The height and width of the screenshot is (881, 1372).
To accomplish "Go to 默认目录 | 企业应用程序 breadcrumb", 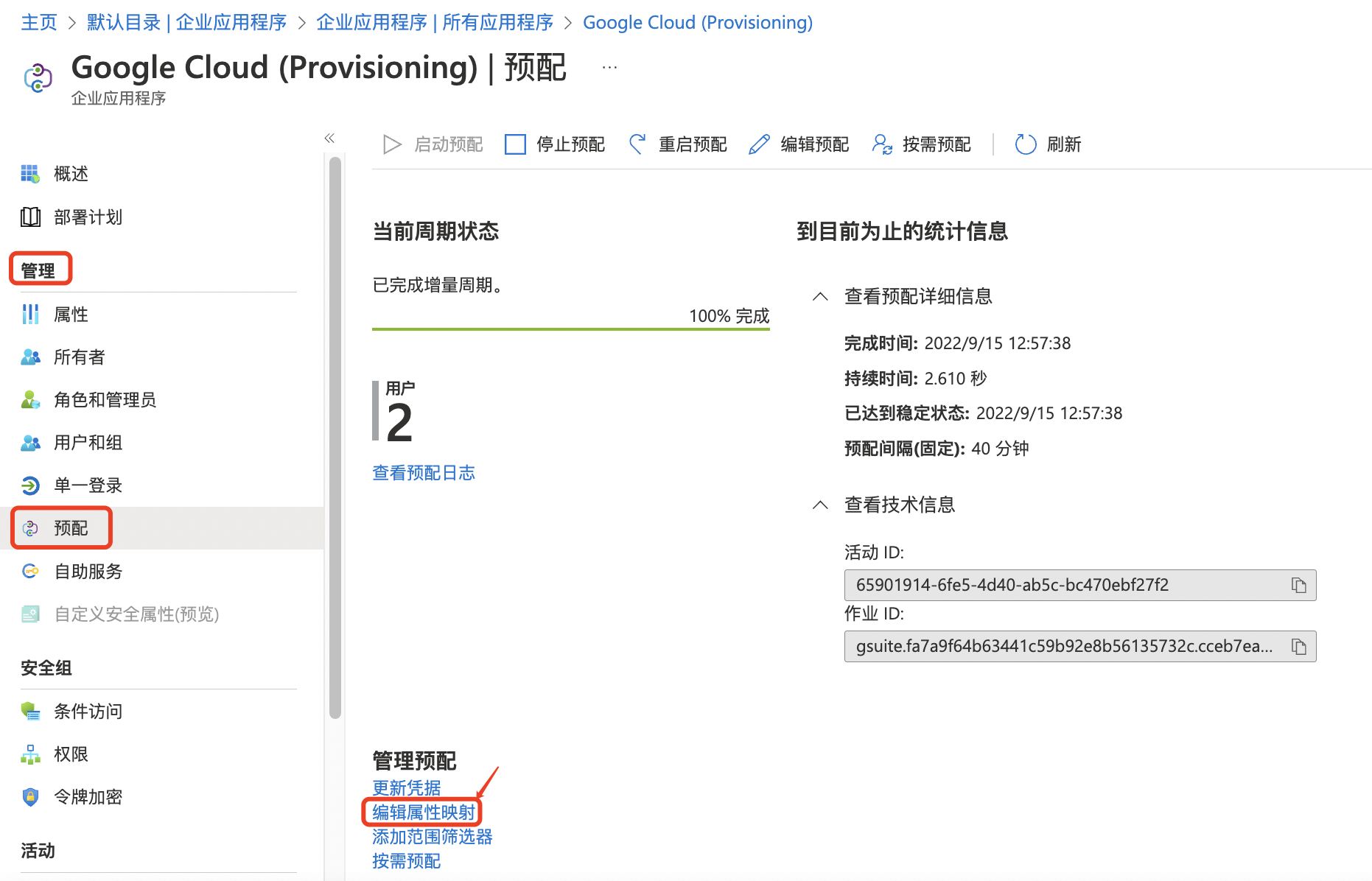I will (186, 23).
